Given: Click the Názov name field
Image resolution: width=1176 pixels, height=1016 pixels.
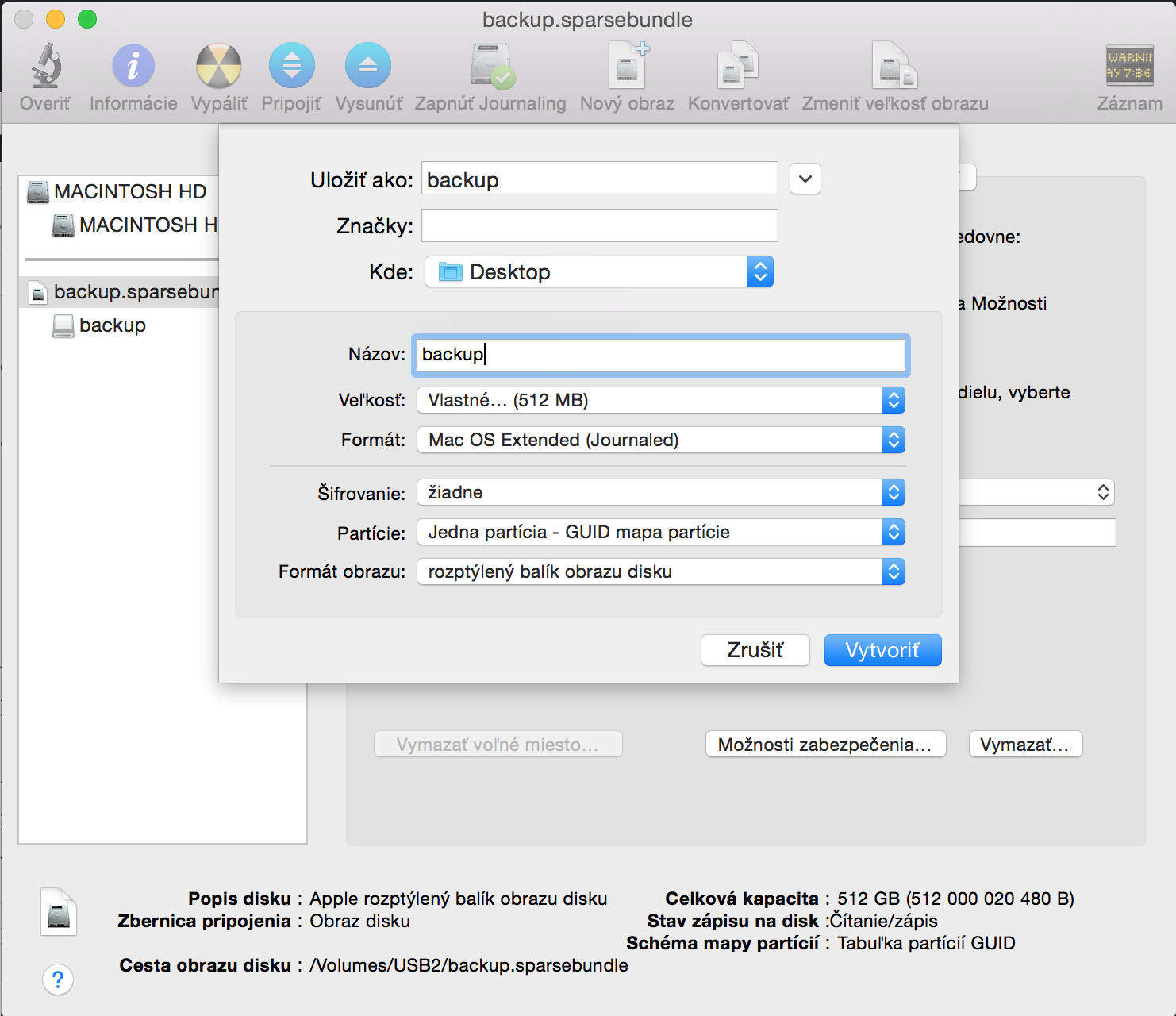Looking at the screenshot, I should [x=660, y=355].
